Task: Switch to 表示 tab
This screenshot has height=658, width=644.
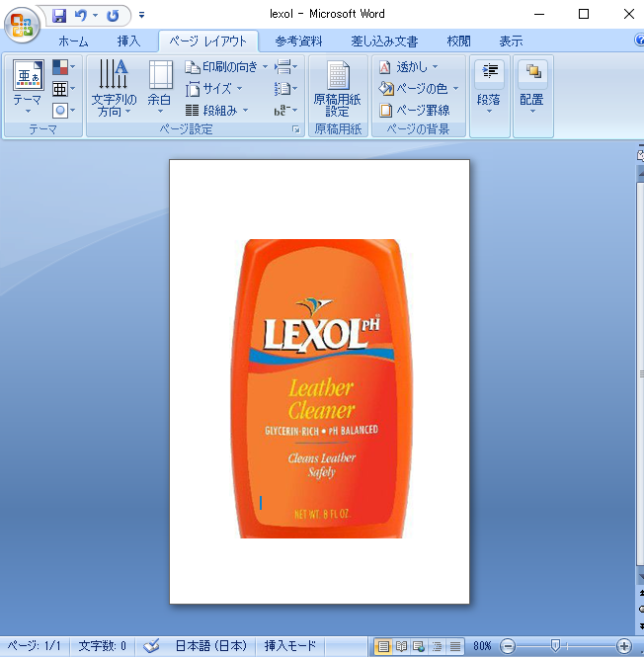Action: click(x=511, y=41)
